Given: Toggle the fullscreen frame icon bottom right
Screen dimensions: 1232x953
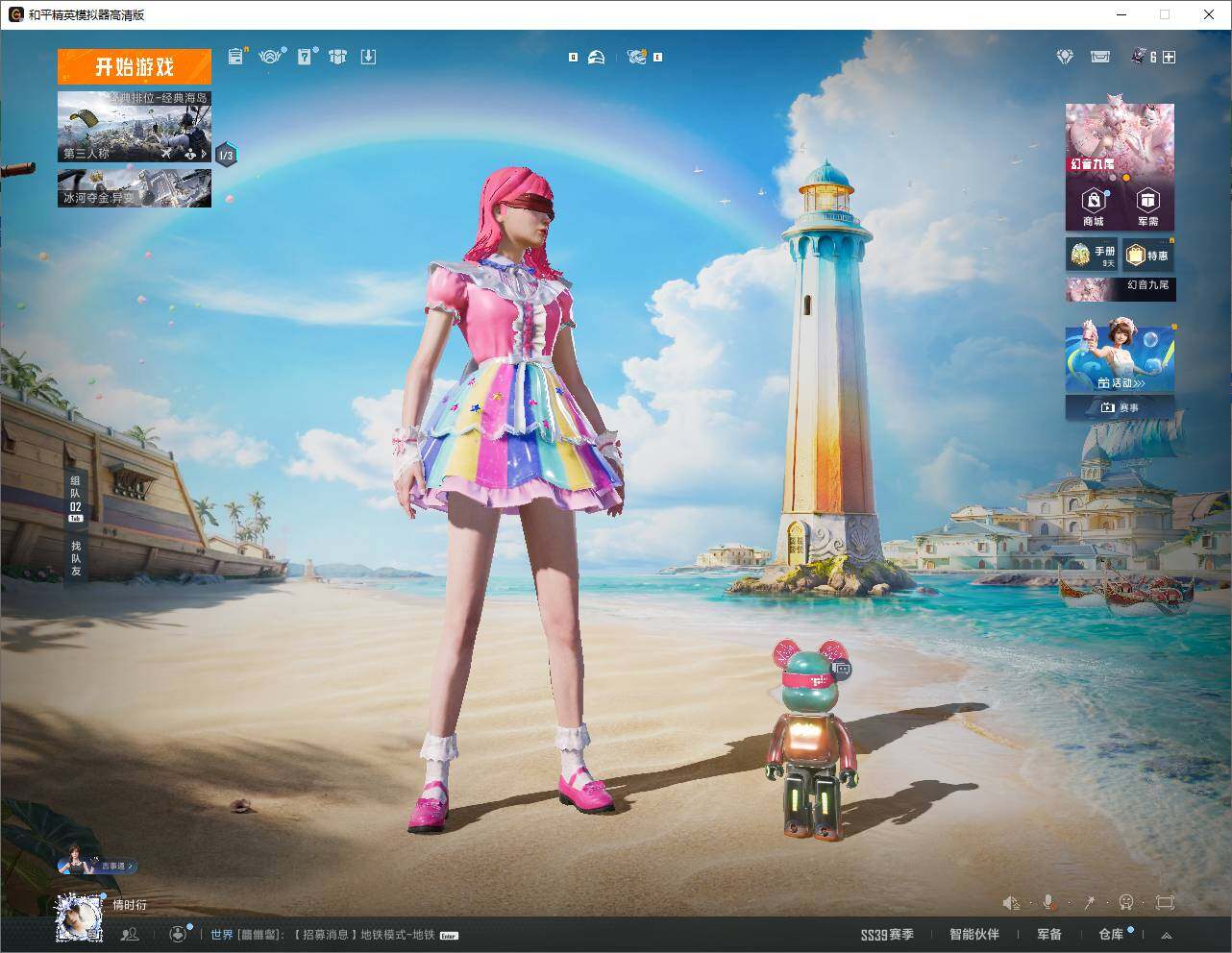Looking at the screenshot, I should [1165, 902].
